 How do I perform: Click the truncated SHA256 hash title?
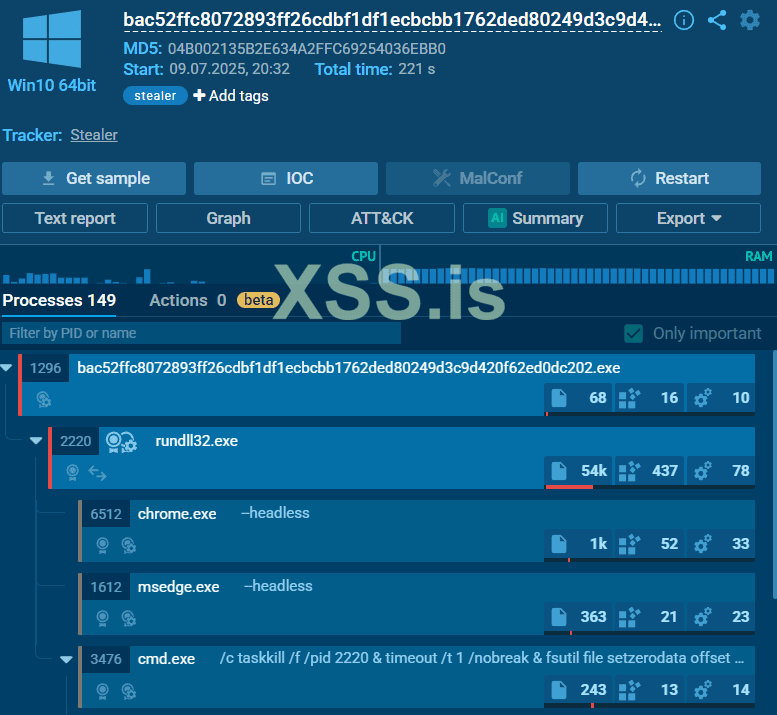392,20
